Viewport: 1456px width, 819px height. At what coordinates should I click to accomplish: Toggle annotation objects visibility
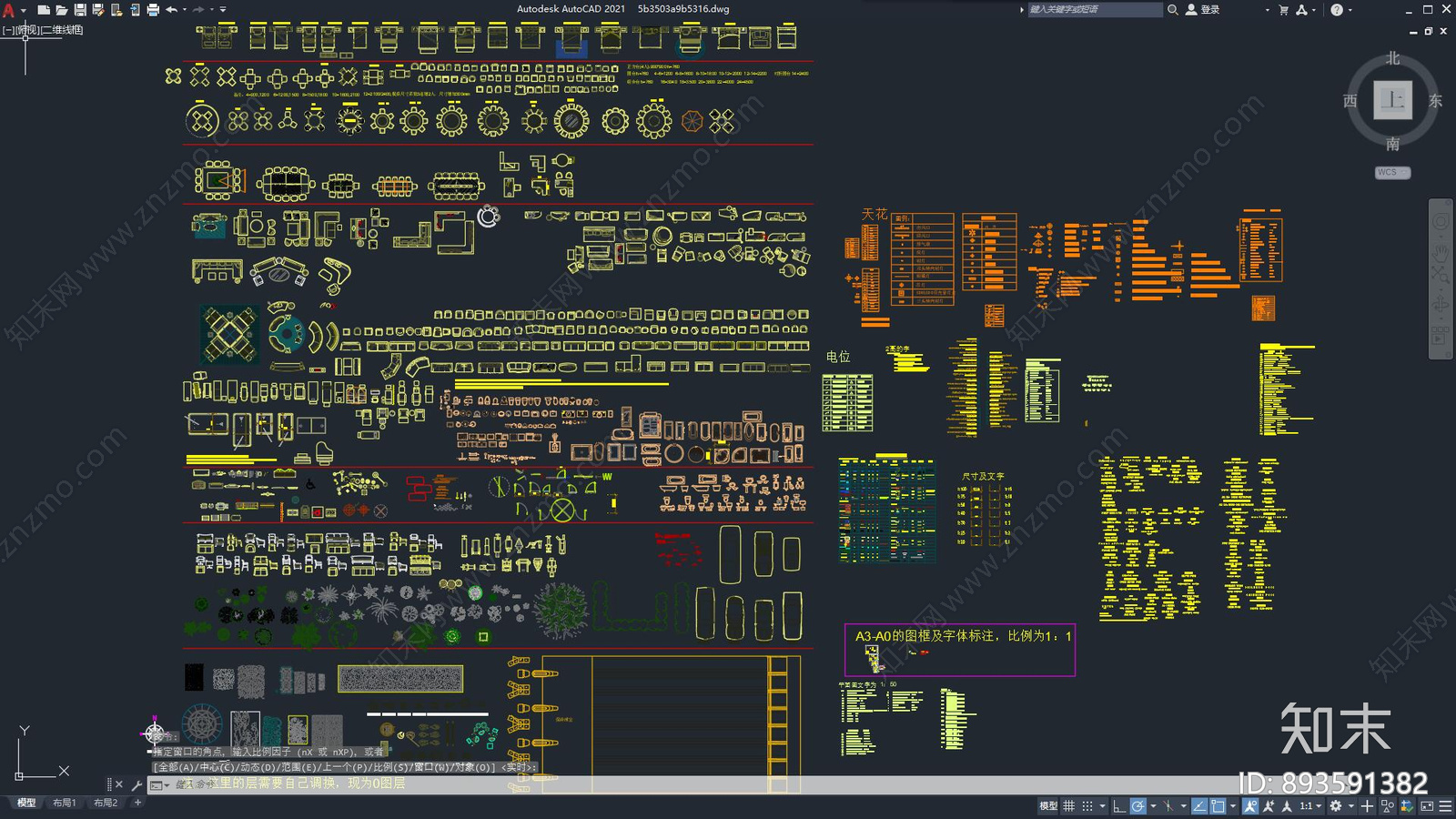point(1250,806)
